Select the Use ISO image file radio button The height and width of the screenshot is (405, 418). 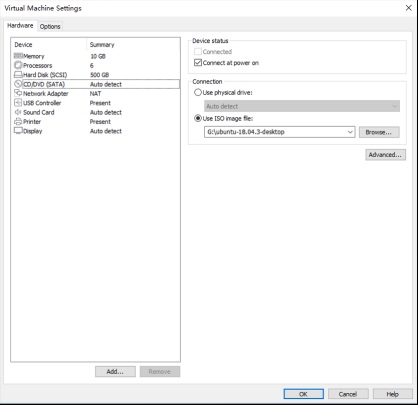pos(198,118)
